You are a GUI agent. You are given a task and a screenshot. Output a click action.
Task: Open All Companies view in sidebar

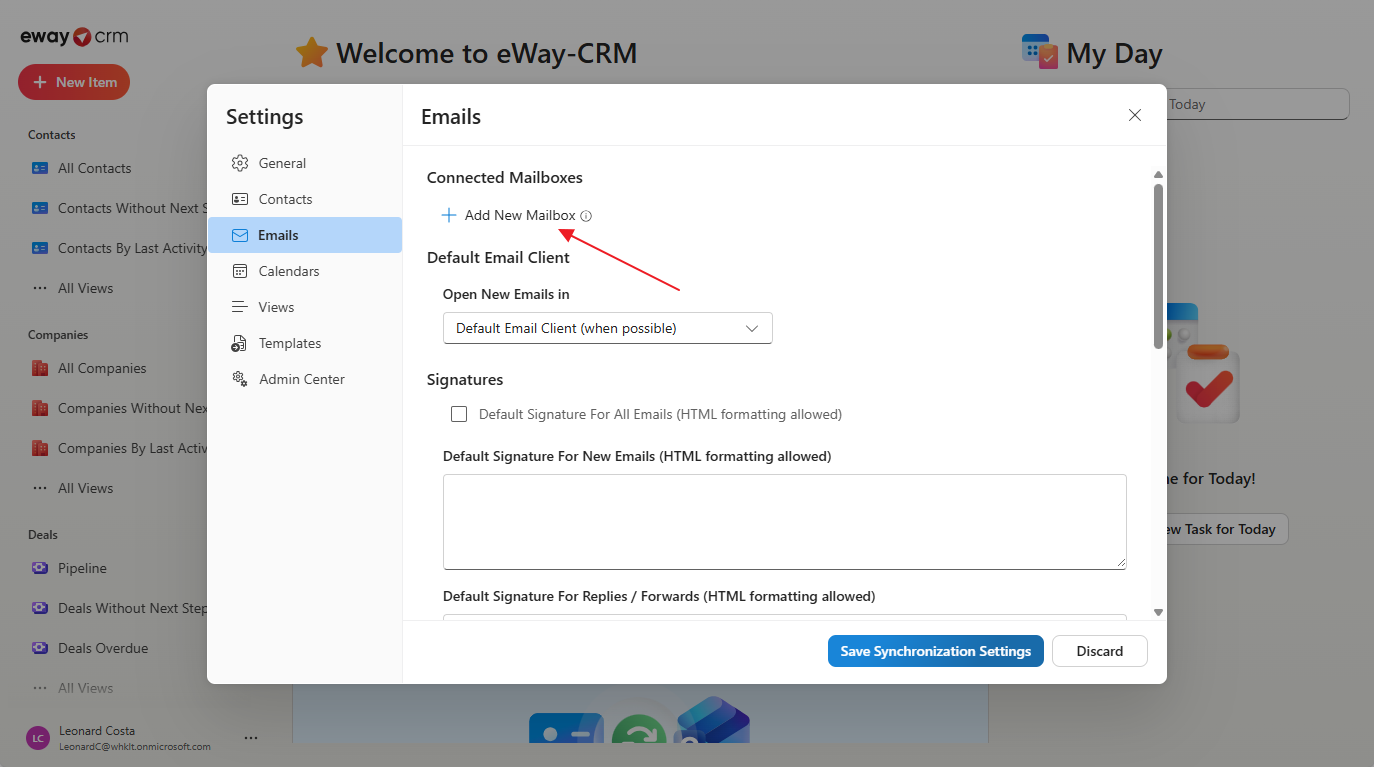102,368
